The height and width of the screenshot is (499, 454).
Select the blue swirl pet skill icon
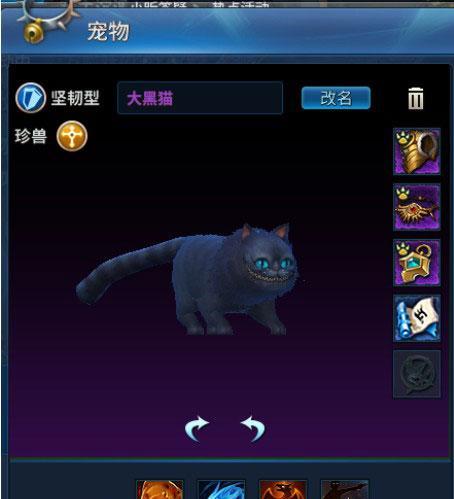(x=221, y=490)
